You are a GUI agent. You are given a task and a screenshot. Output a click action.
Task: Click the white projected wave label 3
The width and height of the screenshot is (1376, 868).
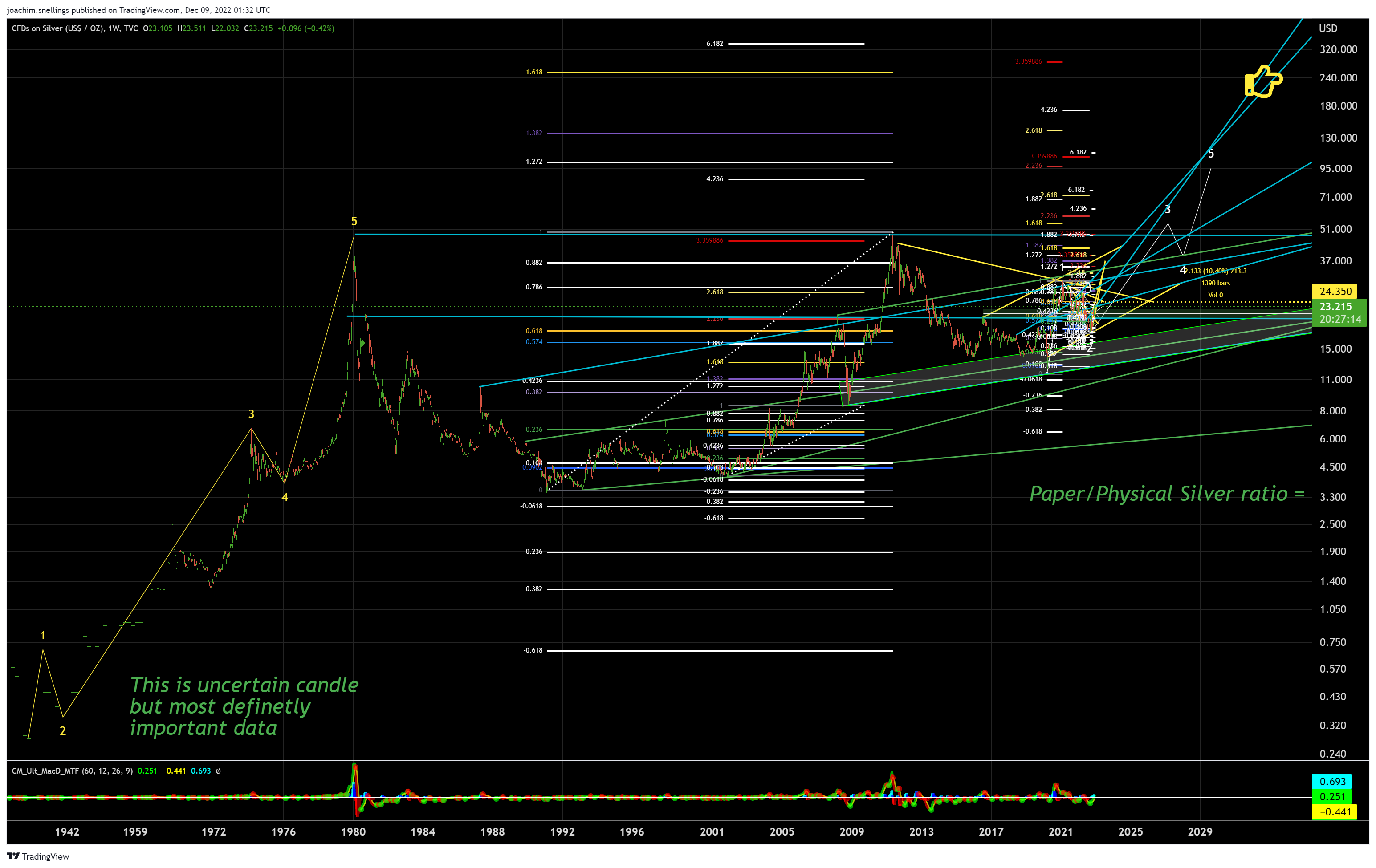1168,210
